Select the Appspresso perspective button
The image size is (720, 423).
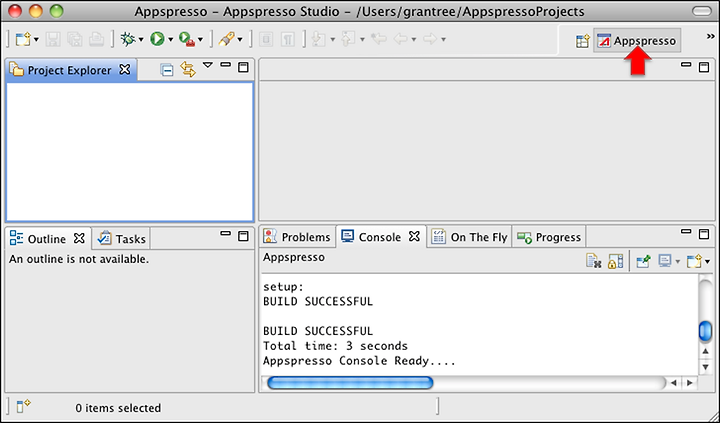[x=636, y=41]
